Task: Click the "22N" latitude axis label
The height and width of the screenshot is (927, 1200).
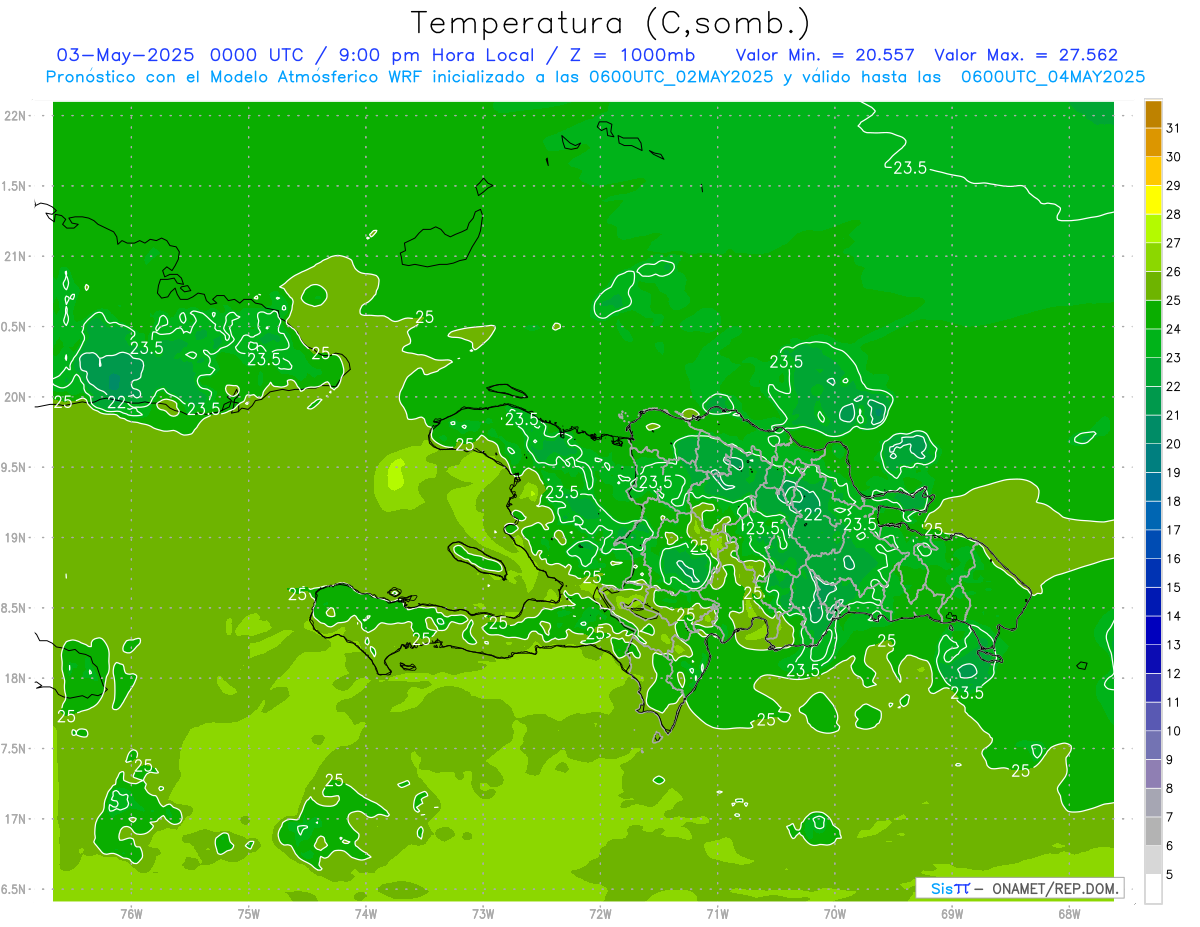Action: click(x=16, y=116)
